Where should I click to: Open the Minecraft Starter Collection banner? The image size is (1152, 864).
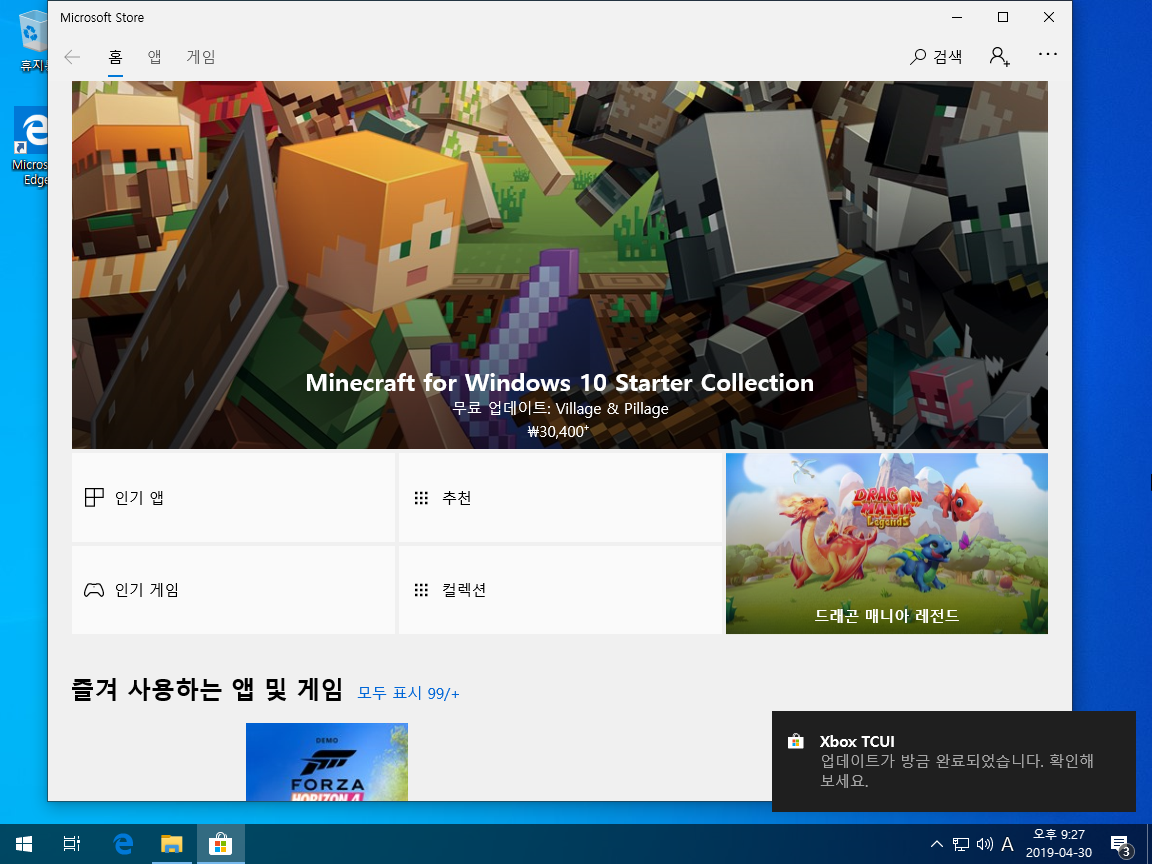tap(560, 264)
